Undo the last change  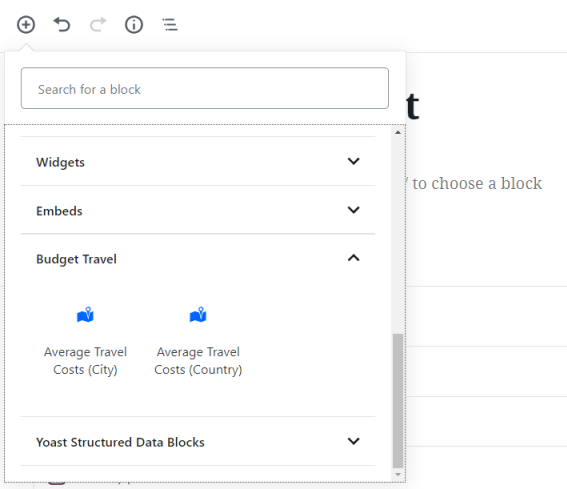click(62, 25)
